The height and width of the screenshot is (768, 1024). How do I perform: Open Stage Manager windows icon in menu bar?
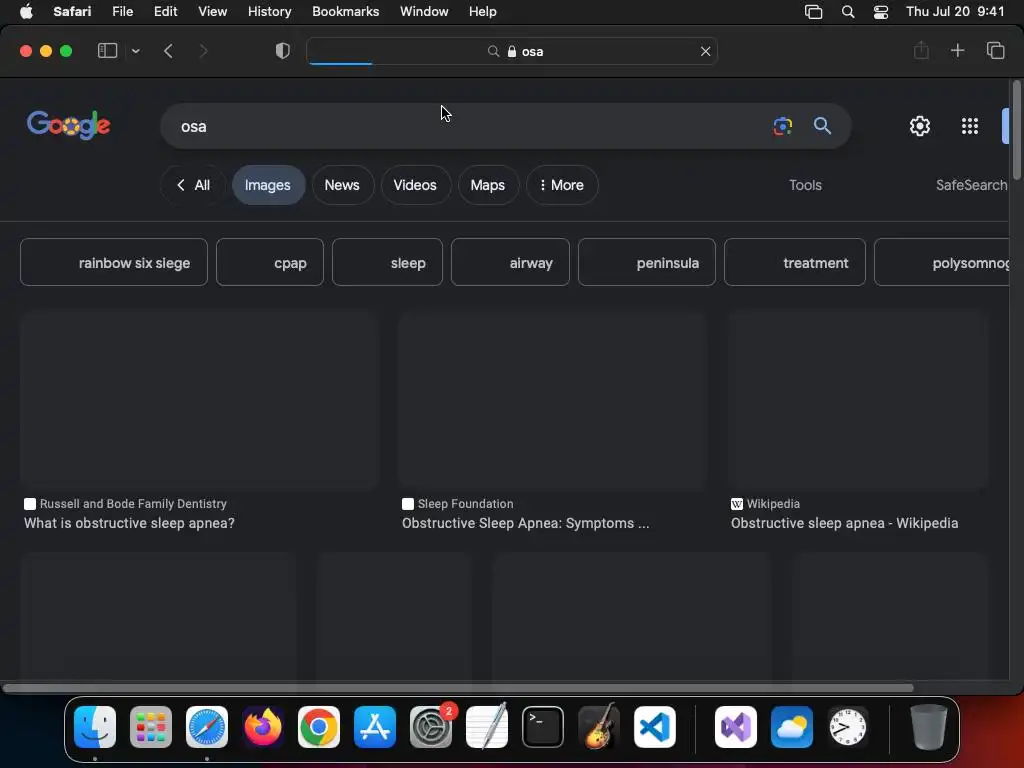[813, 12]
